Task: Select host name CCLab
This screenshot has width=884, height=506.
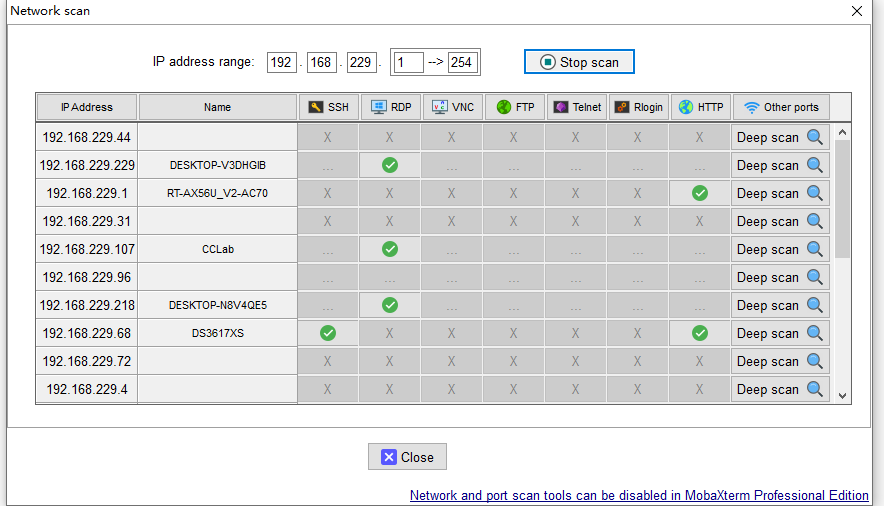Action: tap(218, 249)
